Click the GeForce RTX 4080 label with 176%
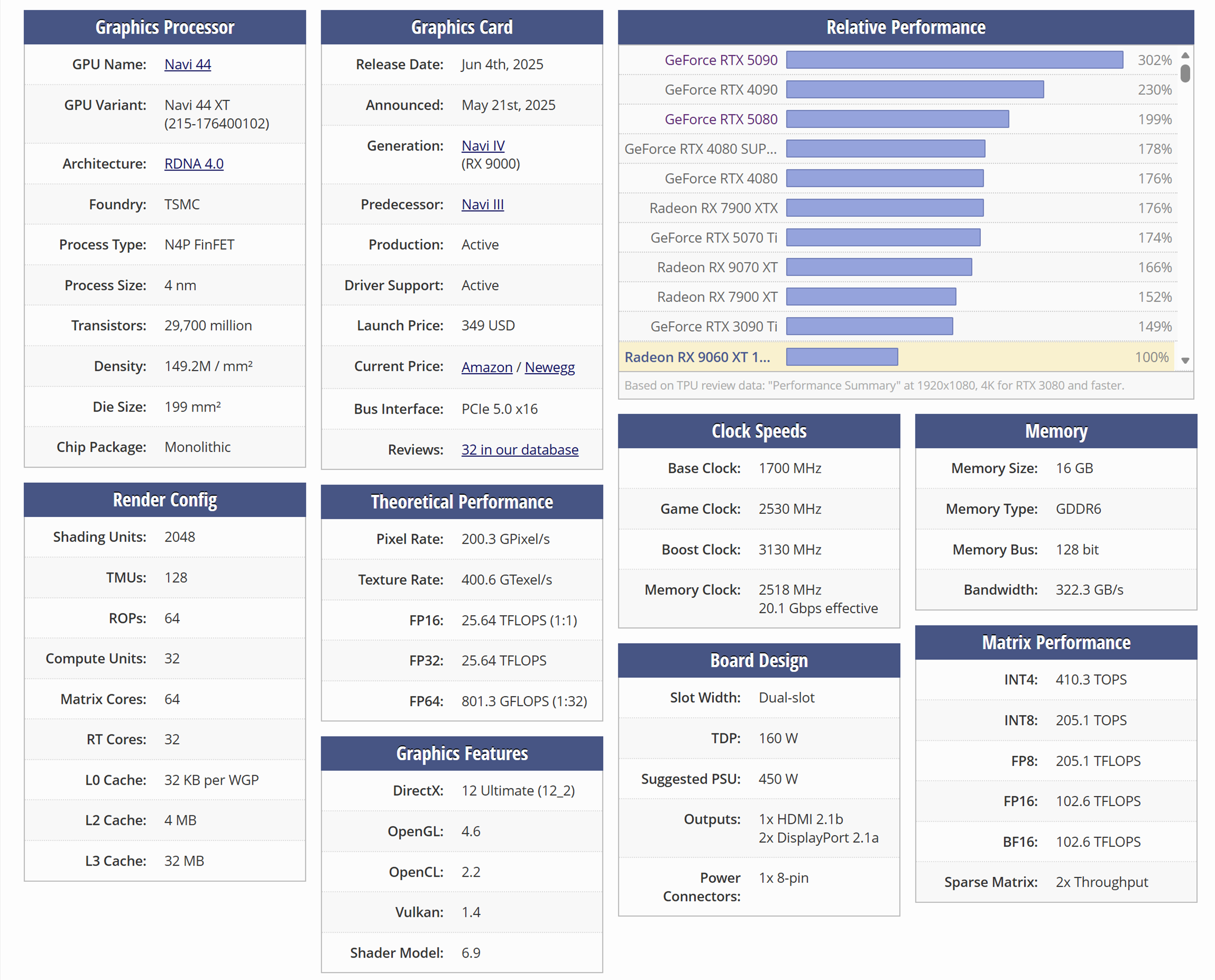Image resolution: width=1215 pixels, height=980 pixels. pos(721,178)
